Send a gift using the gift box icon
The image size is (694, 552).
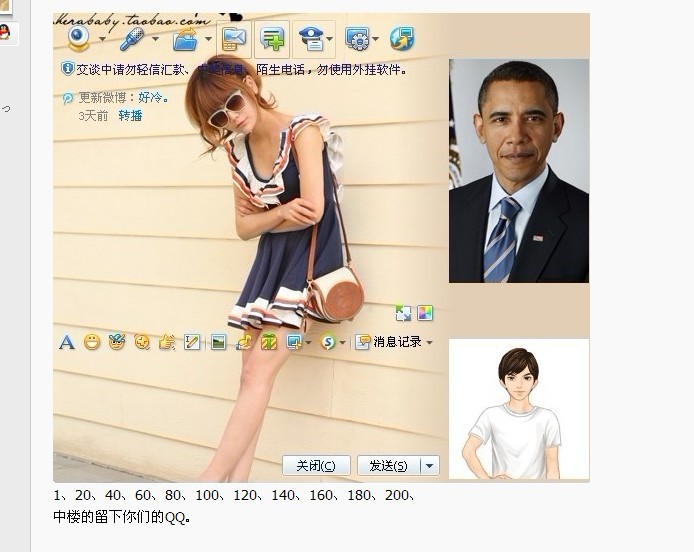click(x=269, y=342)
